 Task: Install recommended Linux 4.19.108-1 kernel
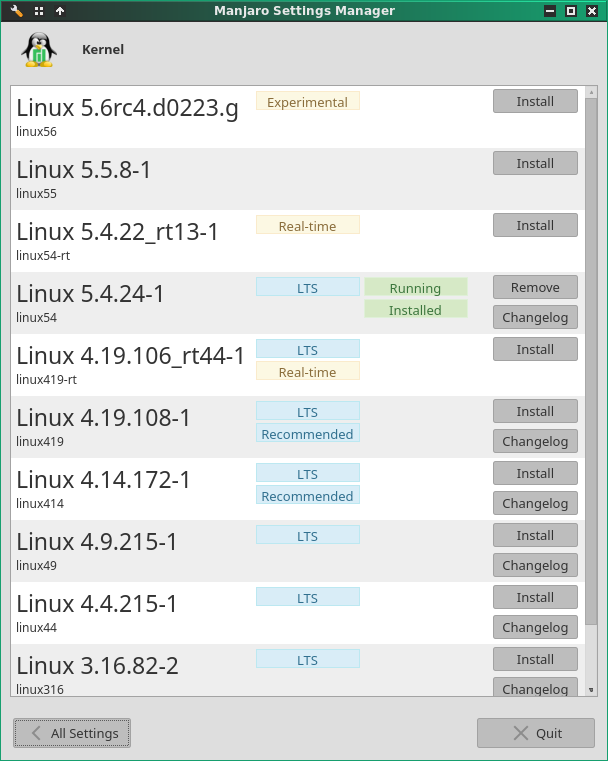point(535,412)
